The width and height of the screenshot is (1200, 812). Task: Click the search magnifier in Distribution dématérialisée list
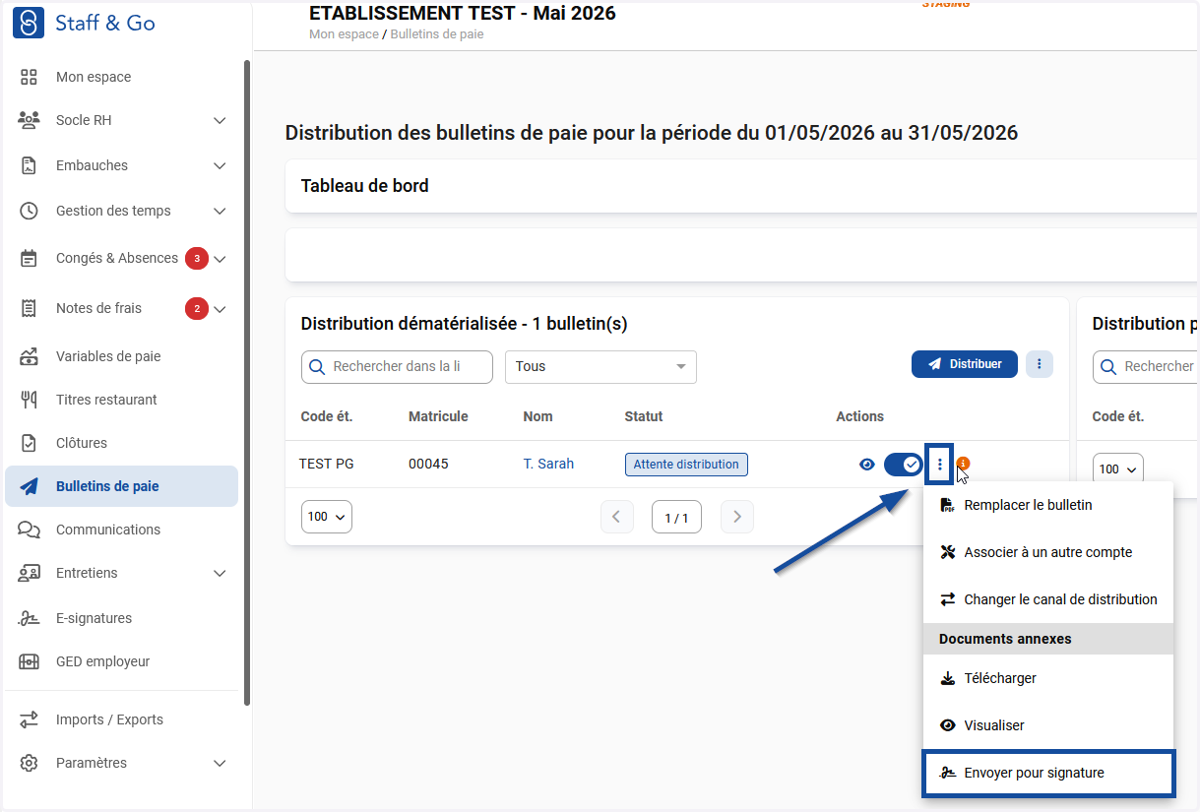(317, 367)
